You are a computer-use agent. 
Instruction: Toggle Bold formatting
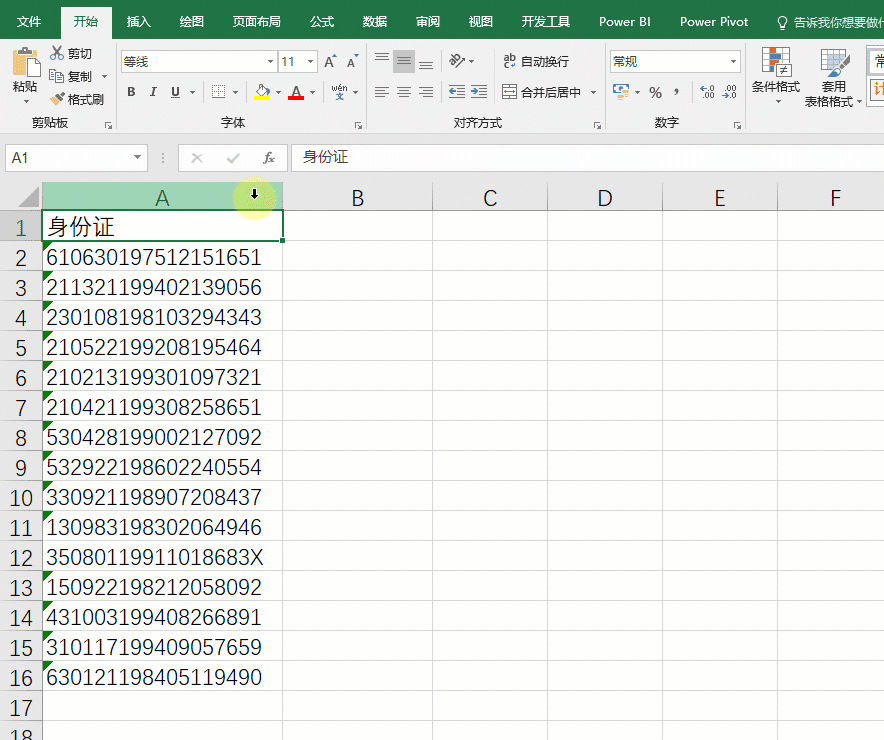[131, 92]
